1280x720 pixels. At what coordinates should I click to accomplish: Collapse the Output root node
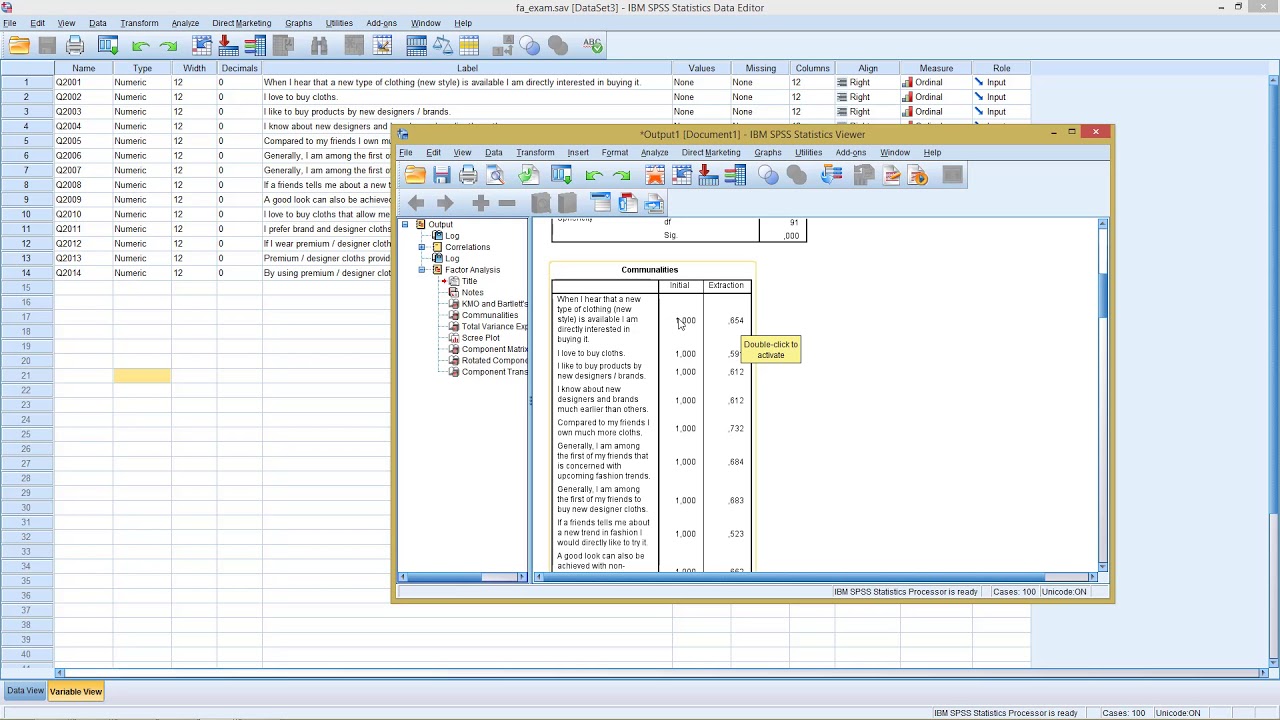coord(405,224)
